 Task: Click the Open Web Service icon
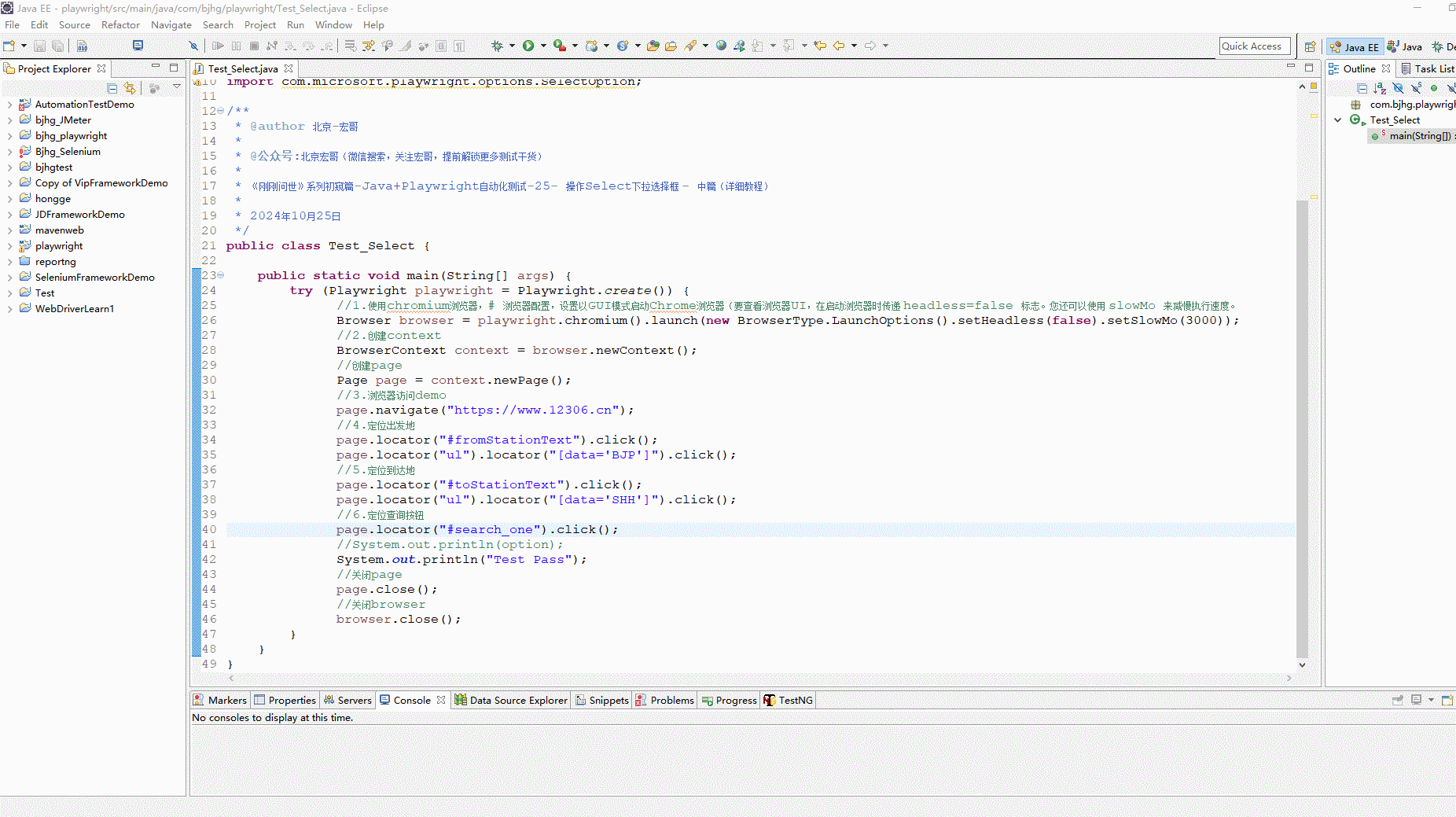point(739,46)
